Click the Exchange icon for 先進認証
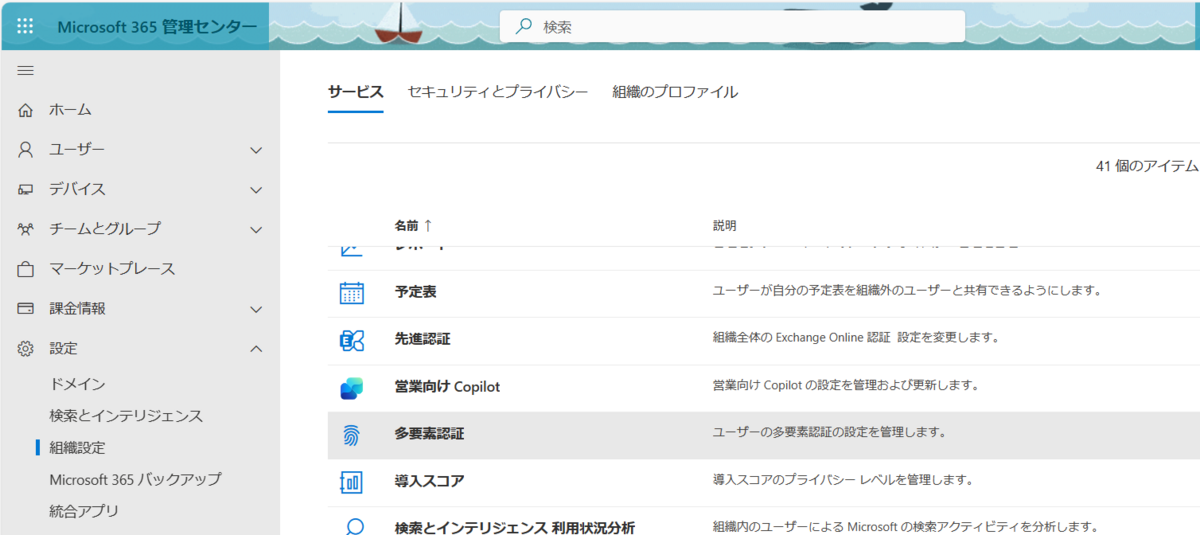 click(352, 340)
